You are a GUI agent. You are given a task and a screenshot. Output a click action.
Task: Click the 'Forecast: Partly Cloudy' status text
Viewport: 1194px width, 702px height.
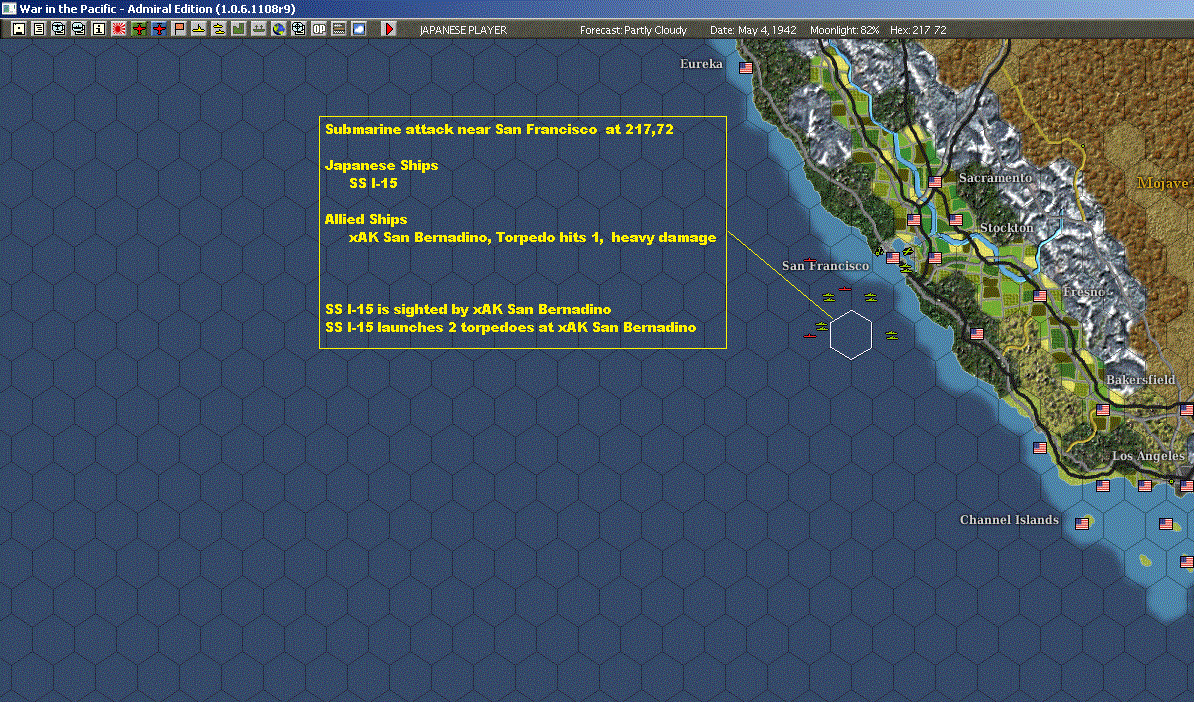click(x=633, y=30)
